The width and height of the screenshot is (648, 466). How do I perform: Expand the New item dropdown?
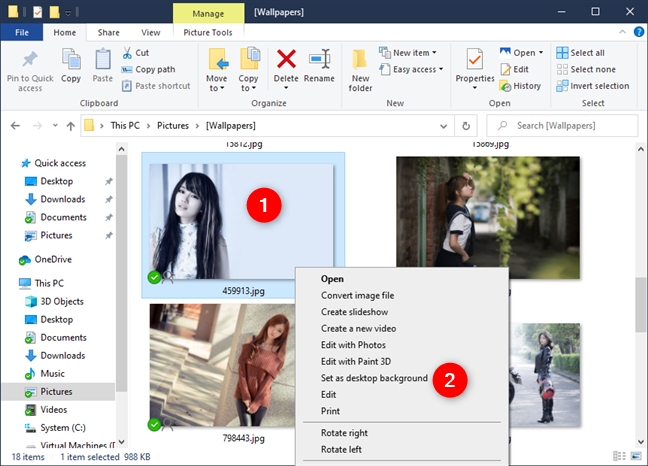(411, 52)
